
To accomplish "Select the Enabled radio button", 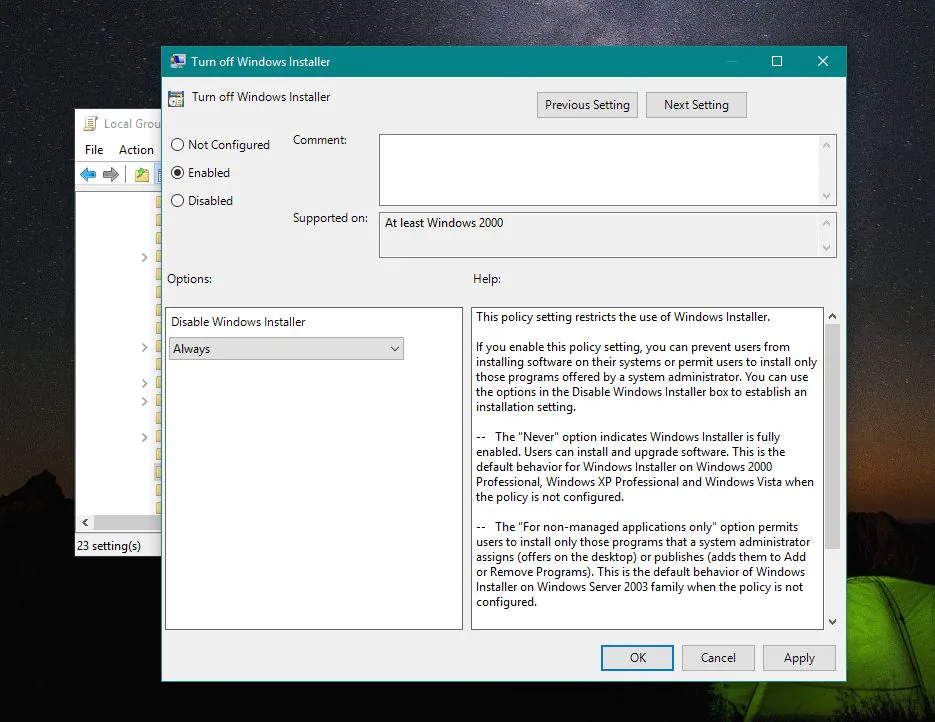I will [x=177, y=173].
